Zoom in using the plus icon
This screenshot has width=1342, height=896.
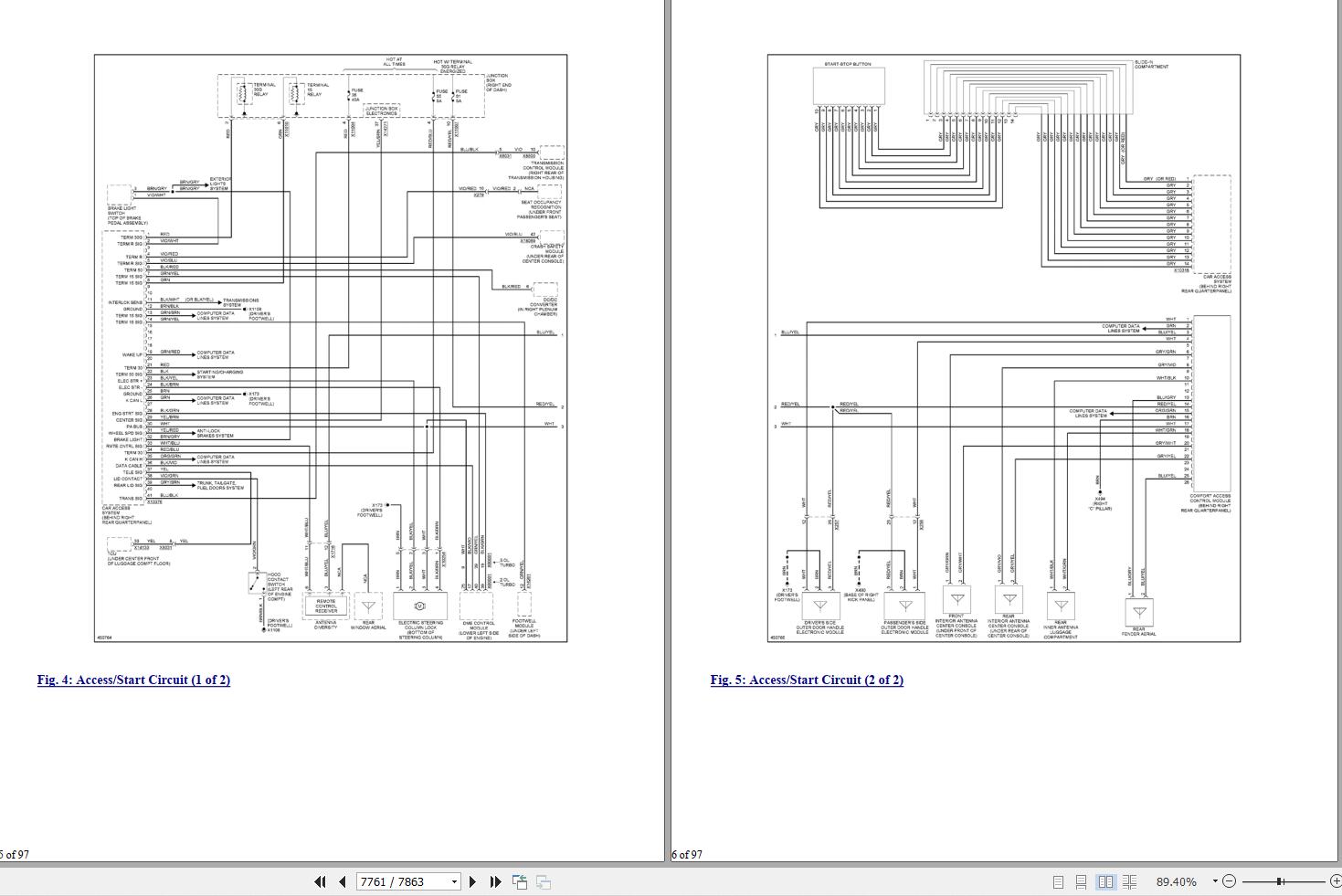tap(1335, 881)
